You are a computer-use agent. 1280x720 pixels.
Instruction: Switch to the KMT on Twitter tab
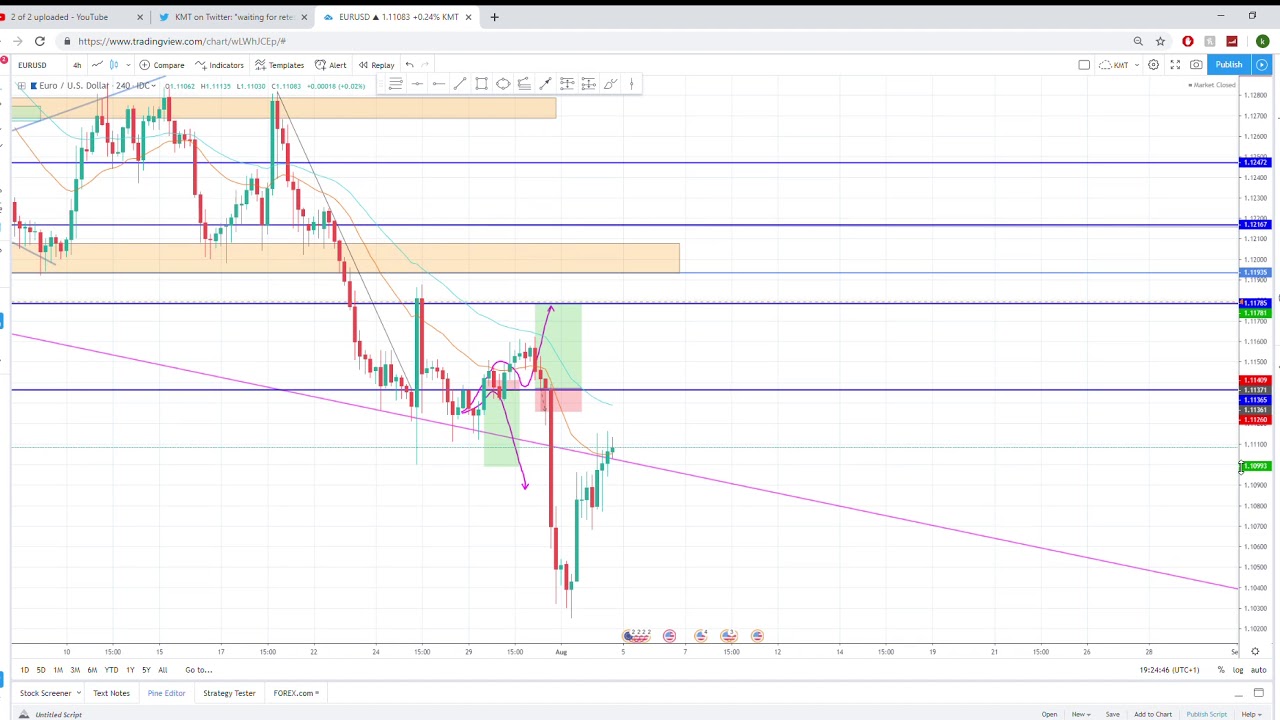click(233, 17)
